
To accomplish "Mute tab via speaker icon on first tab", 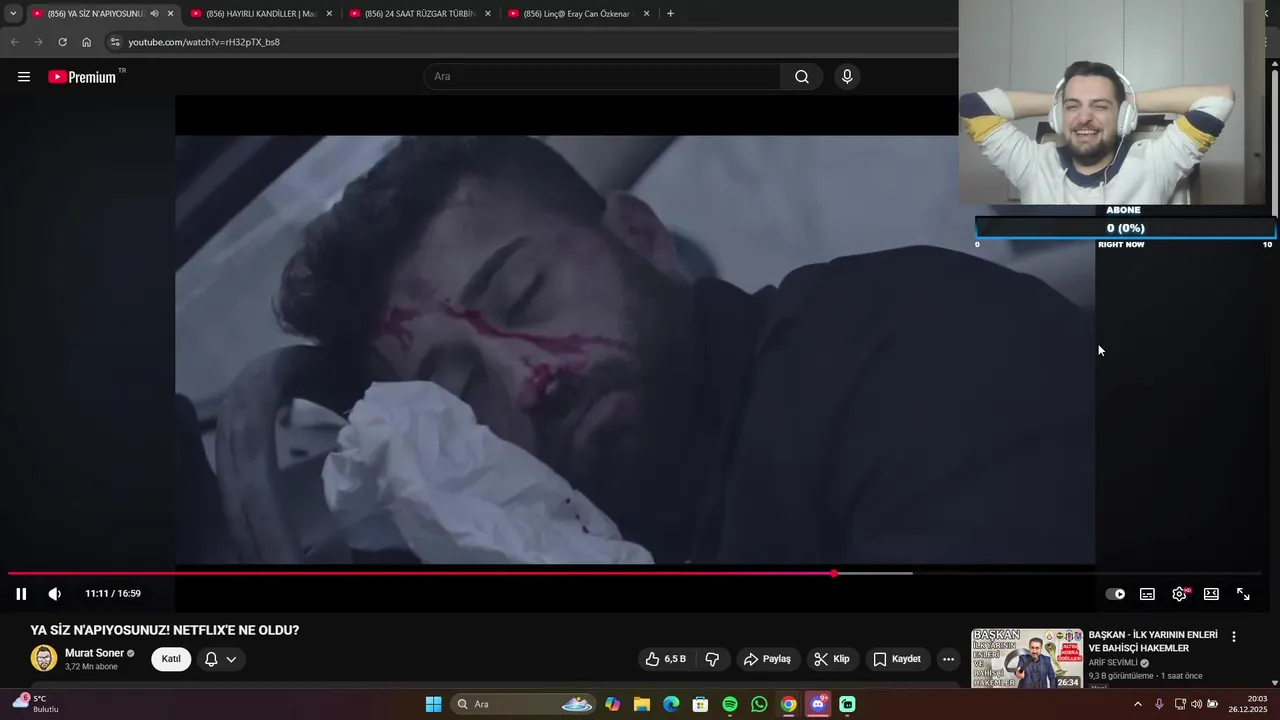I will 154,14.
